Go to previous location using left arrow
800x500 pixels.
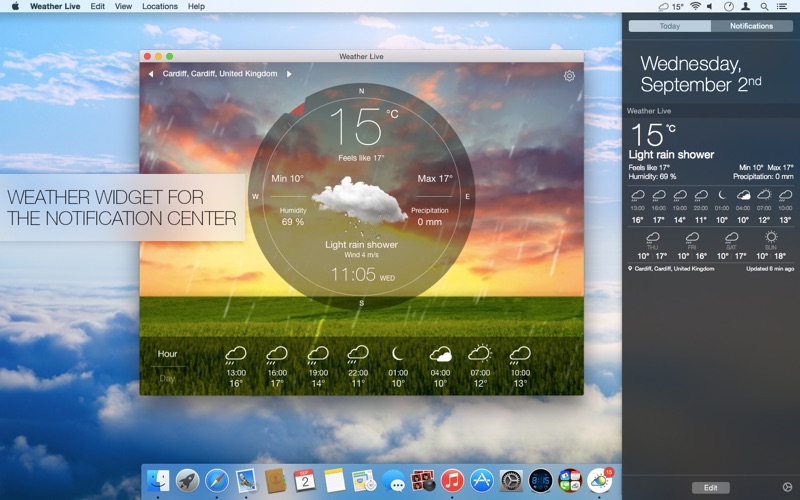pos(151,74)
